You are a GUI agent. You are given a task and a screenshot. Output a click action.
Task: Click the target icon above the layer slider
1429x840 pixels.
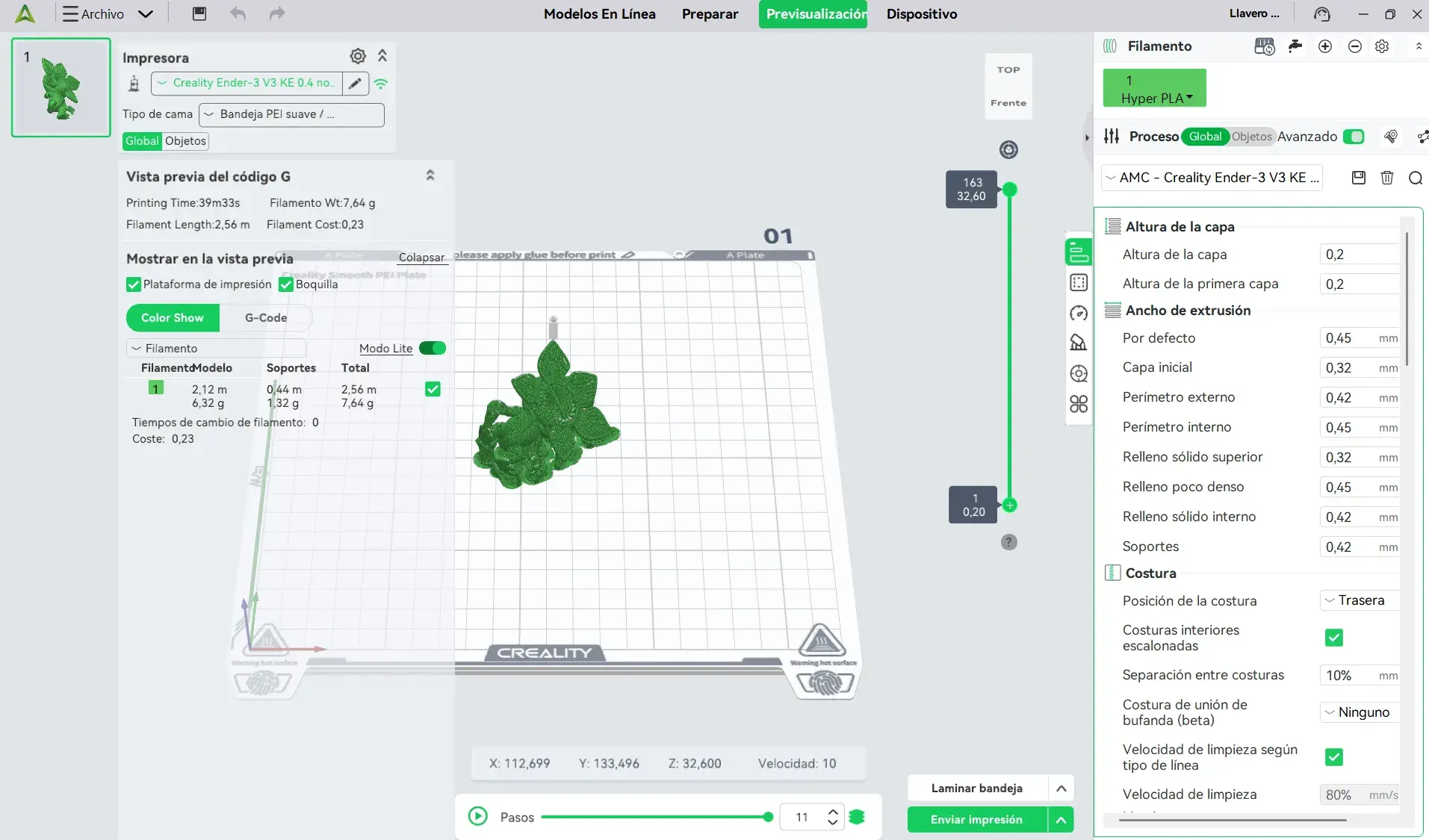point(1008,149)
